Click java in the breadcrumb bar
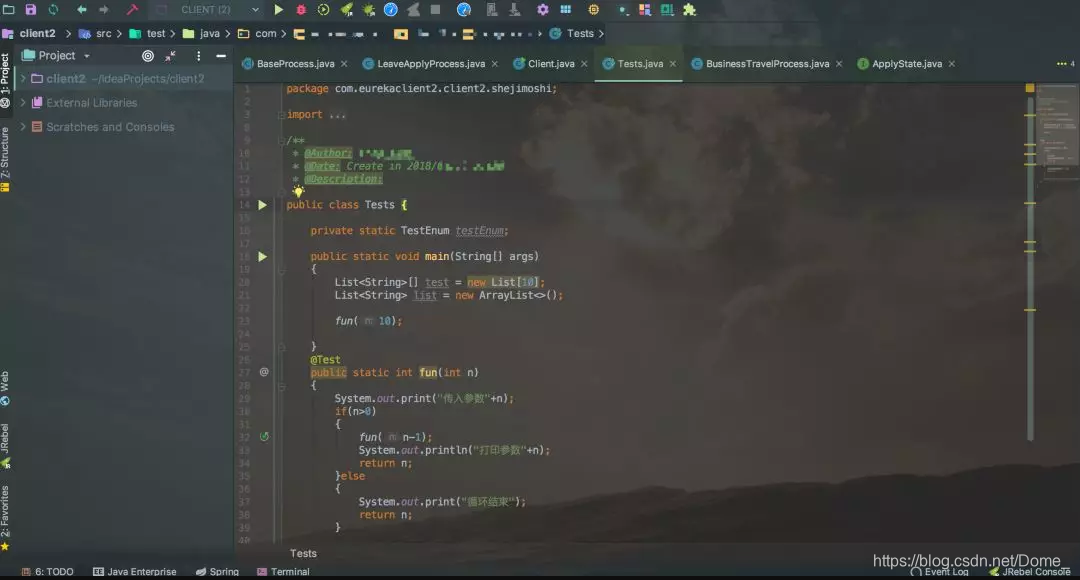Screen dimensions: 1080x580 coord(209,34)
